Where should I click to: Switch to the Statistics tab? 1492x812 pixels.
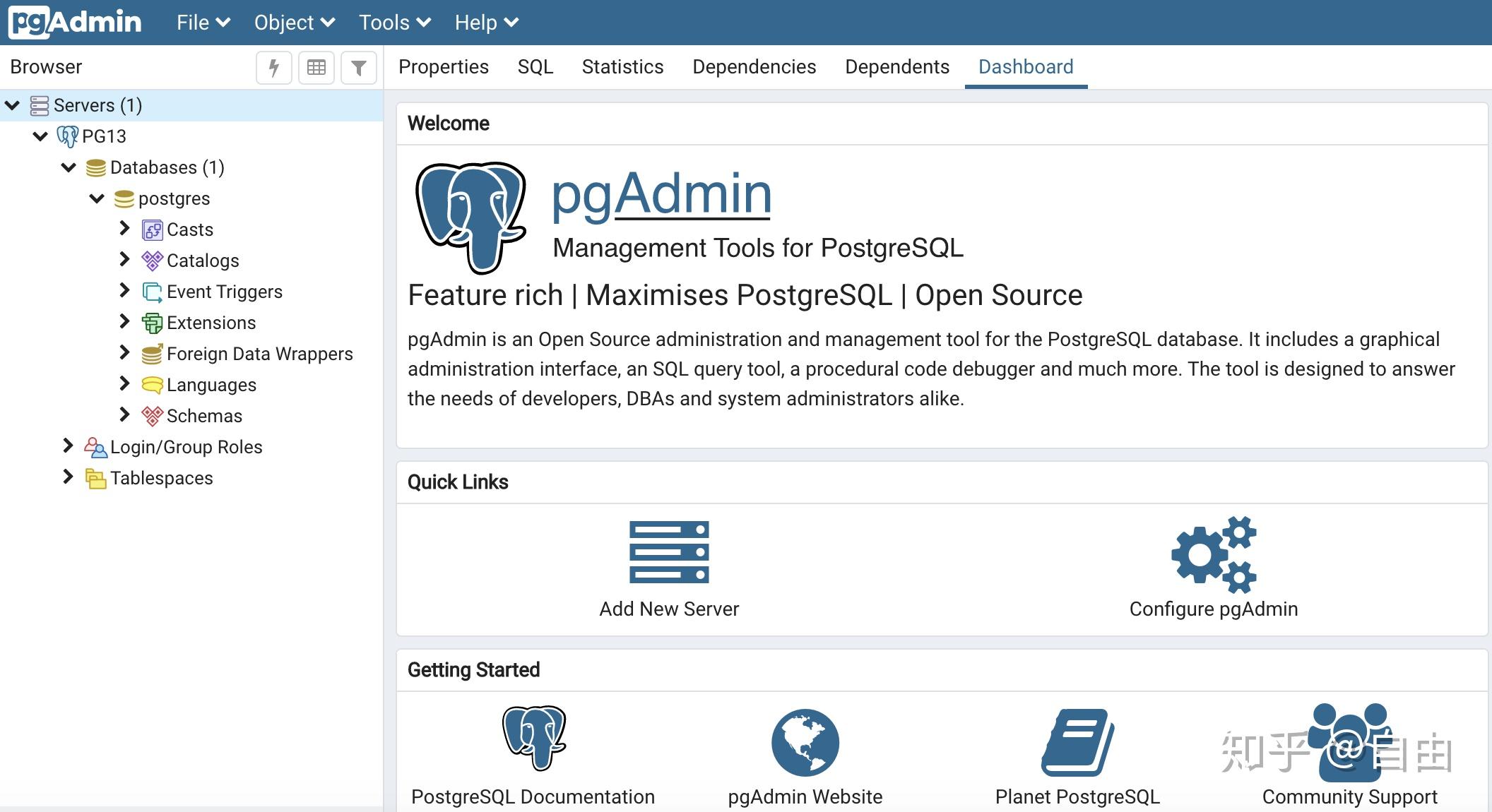tap(622, 66)
